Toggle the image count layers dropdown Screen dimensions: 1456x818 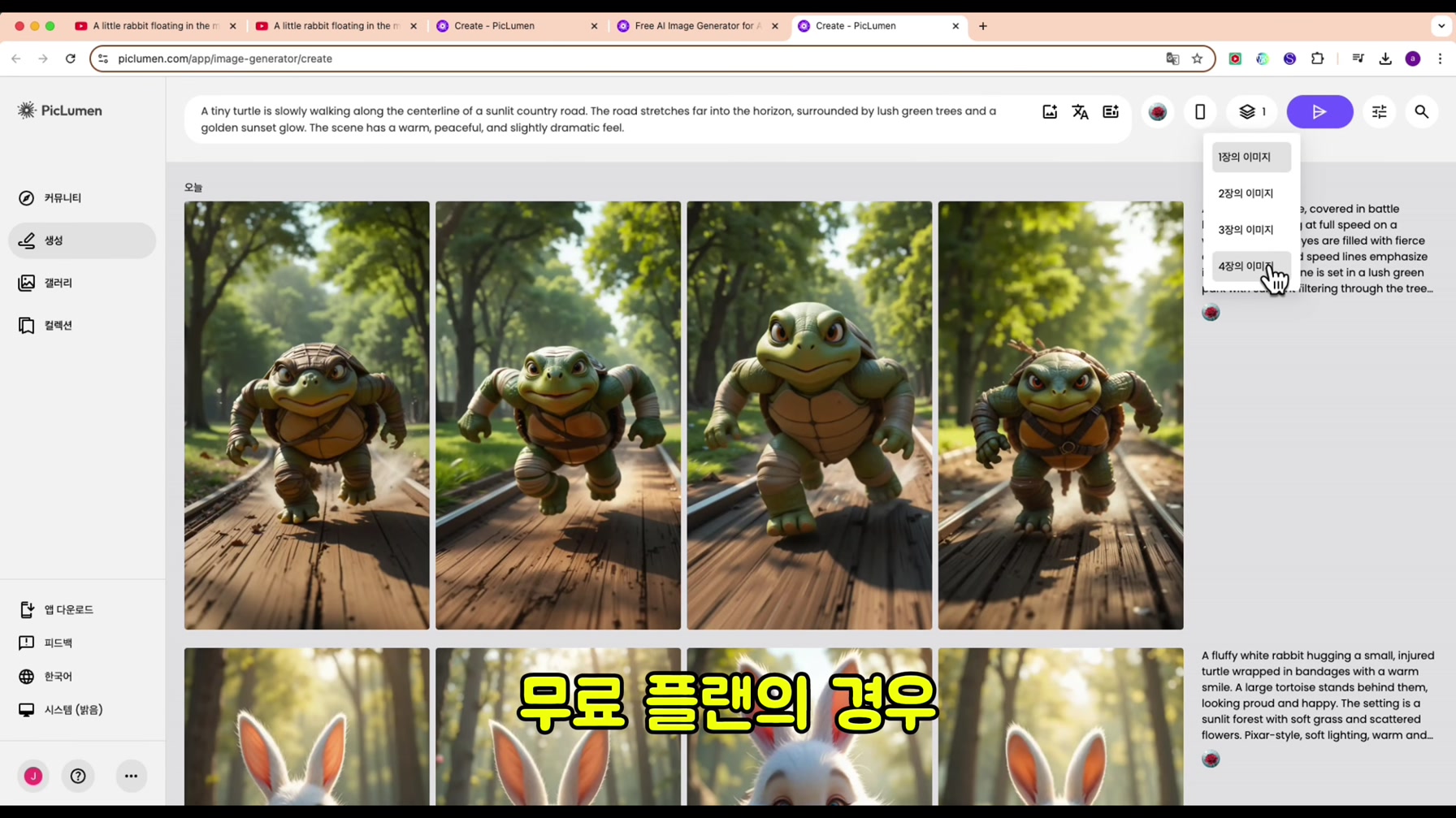[1253, 112]
